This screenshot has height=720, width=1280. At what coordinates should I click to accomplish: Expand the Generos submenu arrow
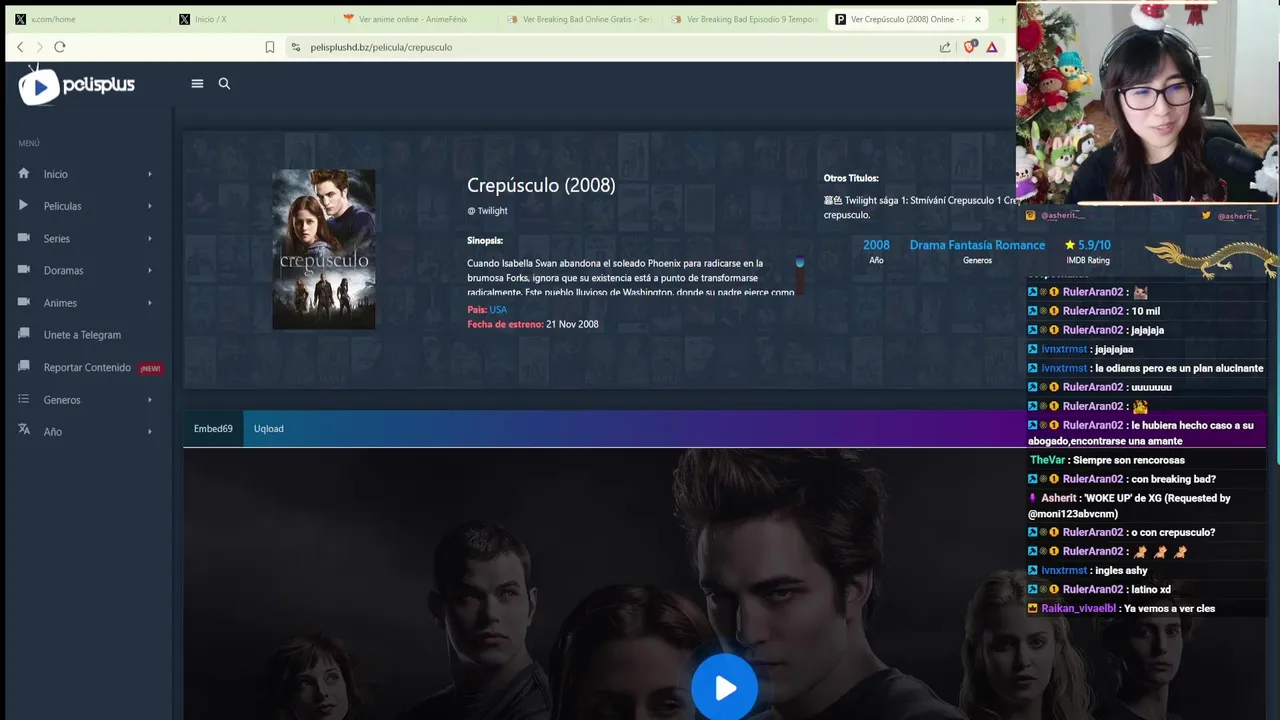tap(150, 399)
